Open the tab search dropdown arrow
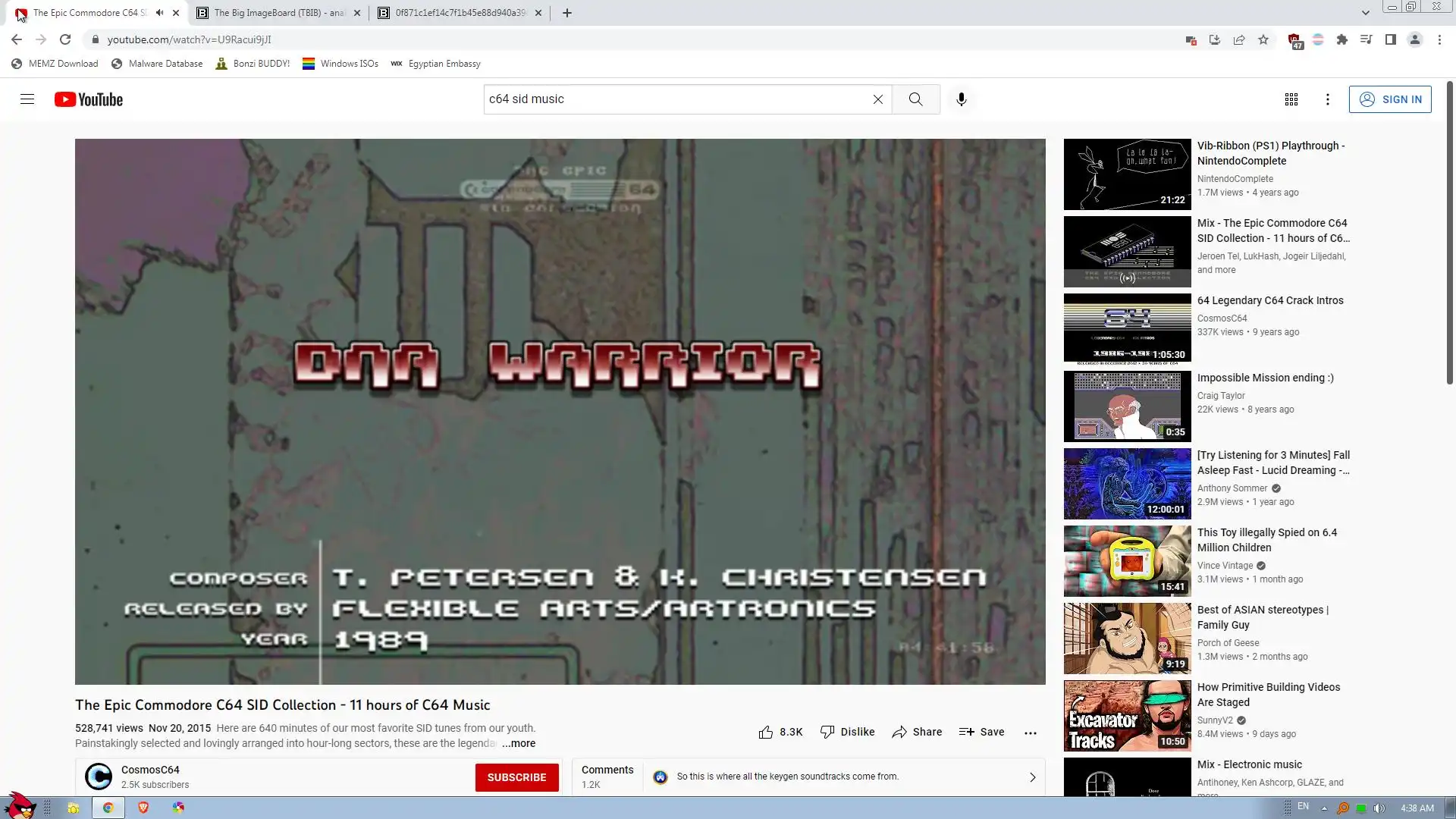Screen dimensions: 1456x819 (1365, 13)
